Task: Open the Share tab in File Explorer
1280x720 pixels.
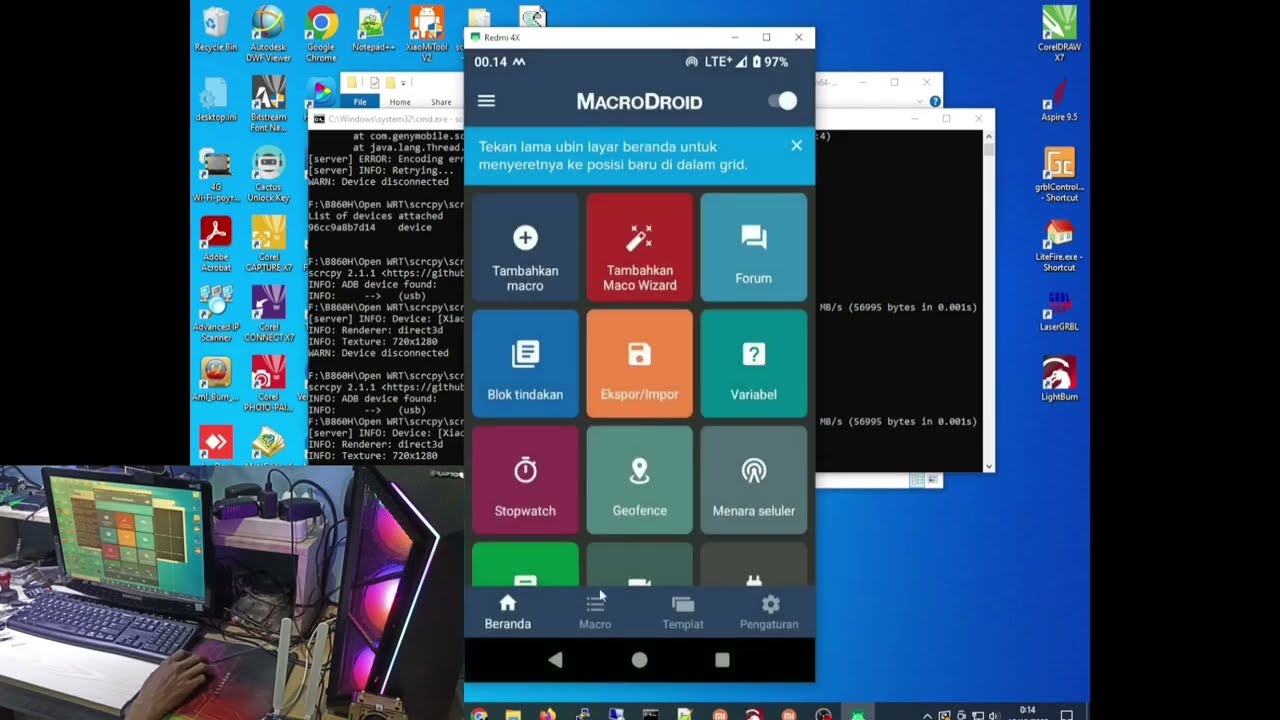Action: 441,102
